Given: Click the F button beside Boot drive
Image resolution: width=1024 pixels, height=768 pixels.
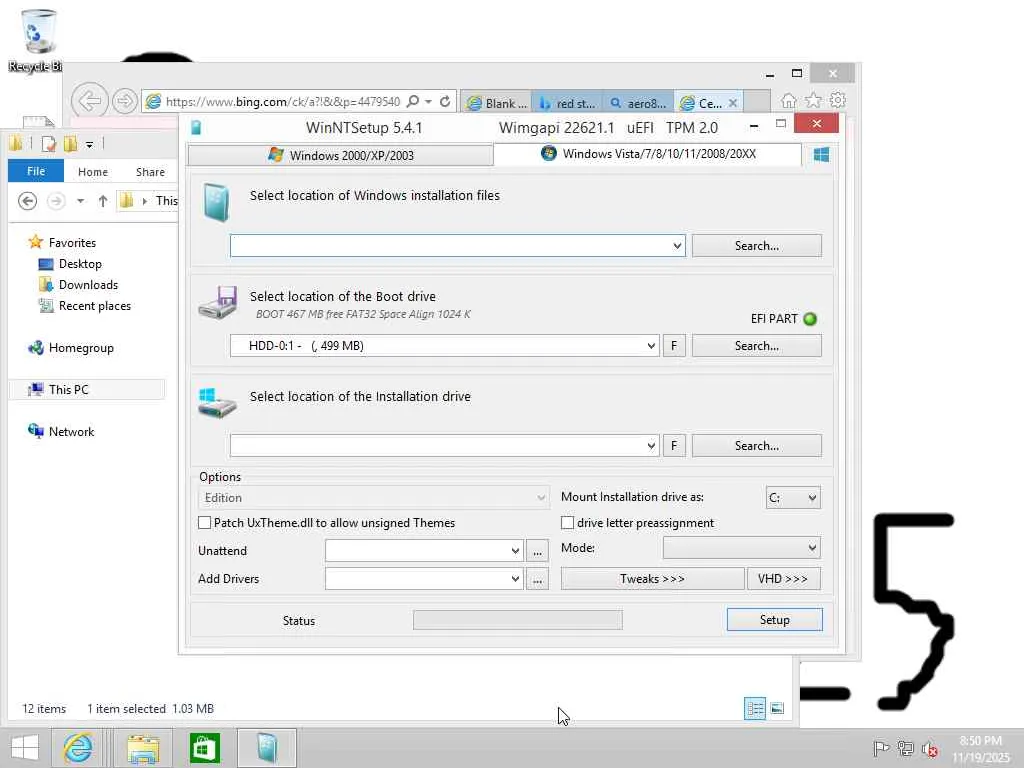Looking at the screenshot, I should click(674, 345).
